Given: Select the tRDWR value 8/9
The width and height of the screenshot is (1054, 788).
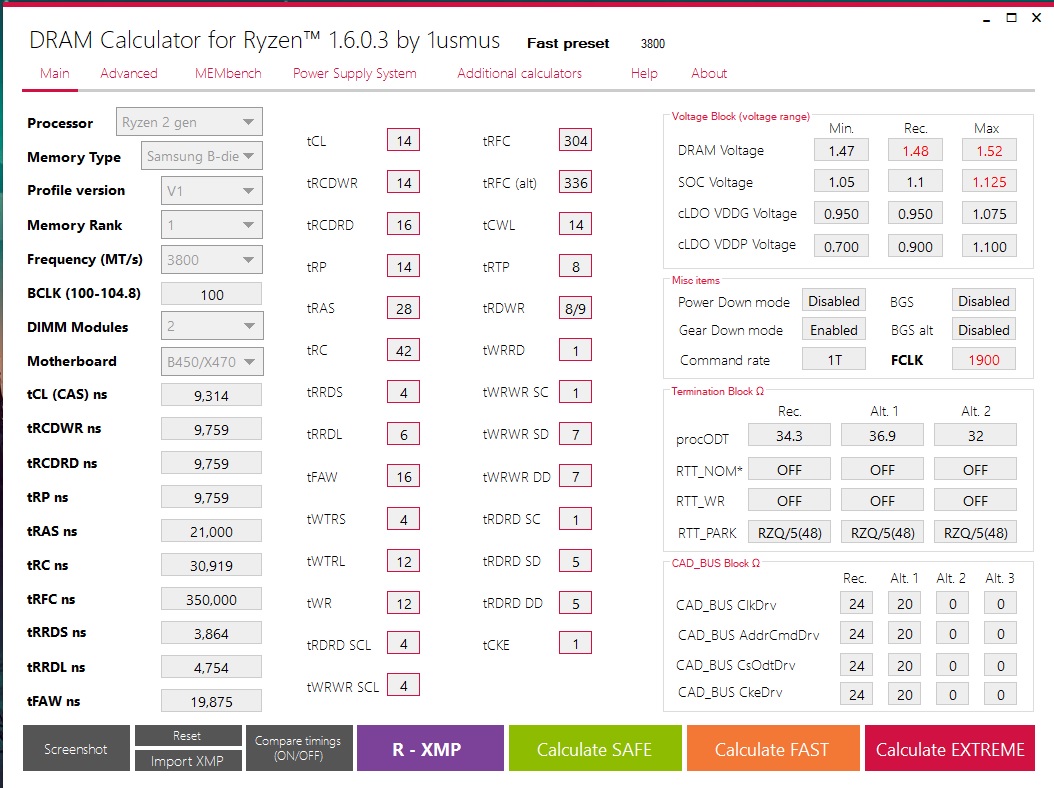Looking at the screenshot, I should coord(575,309).
